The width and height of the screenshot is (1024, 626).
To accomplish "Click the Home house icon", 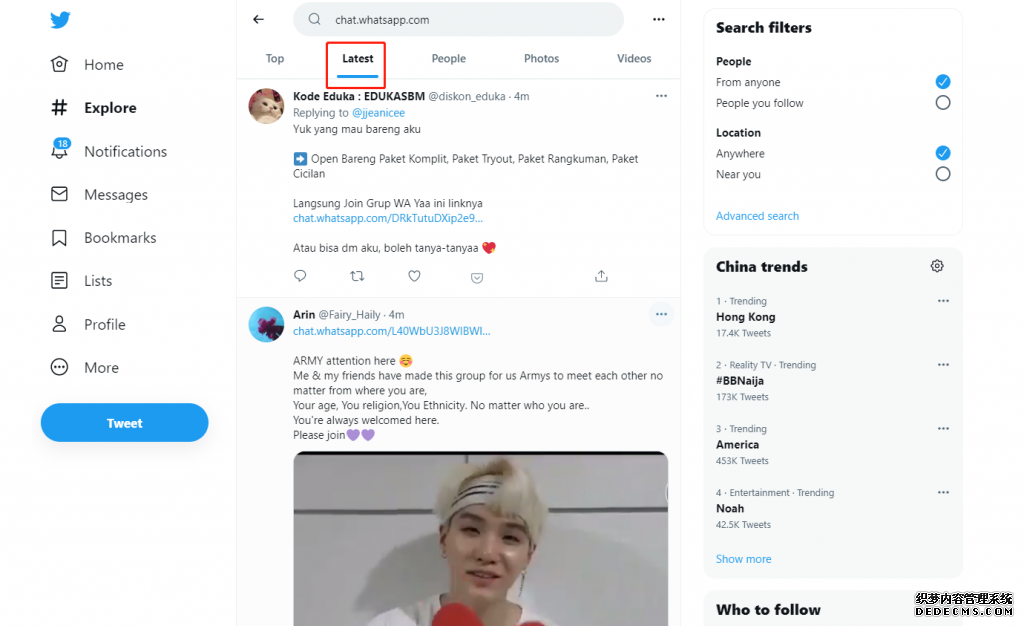I will 59,64.
